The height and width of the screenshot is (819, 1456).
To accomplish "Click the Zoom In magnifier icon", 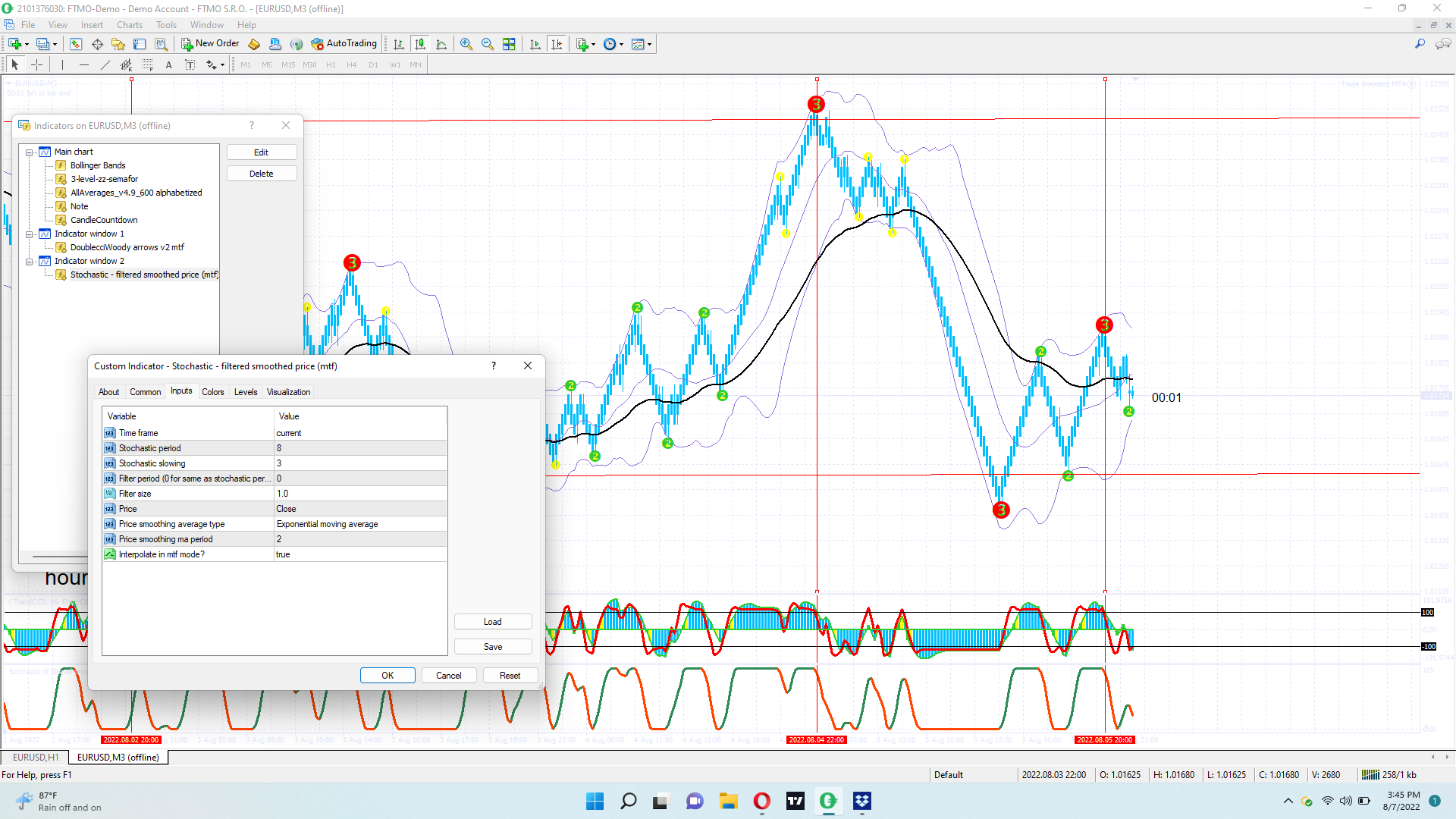I will point(466,44).
